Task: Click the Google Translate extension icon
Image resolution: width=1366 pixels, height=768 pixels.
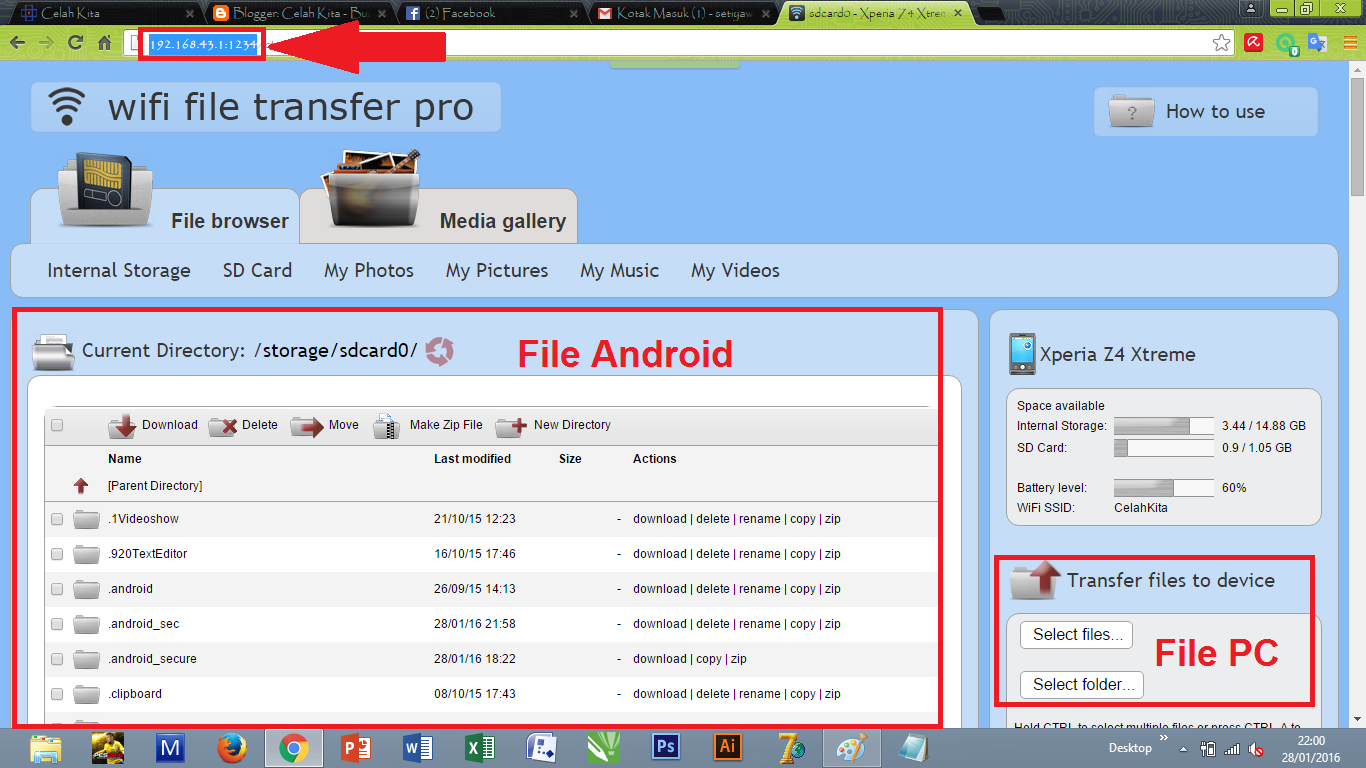Action: tap(1318, 43)
